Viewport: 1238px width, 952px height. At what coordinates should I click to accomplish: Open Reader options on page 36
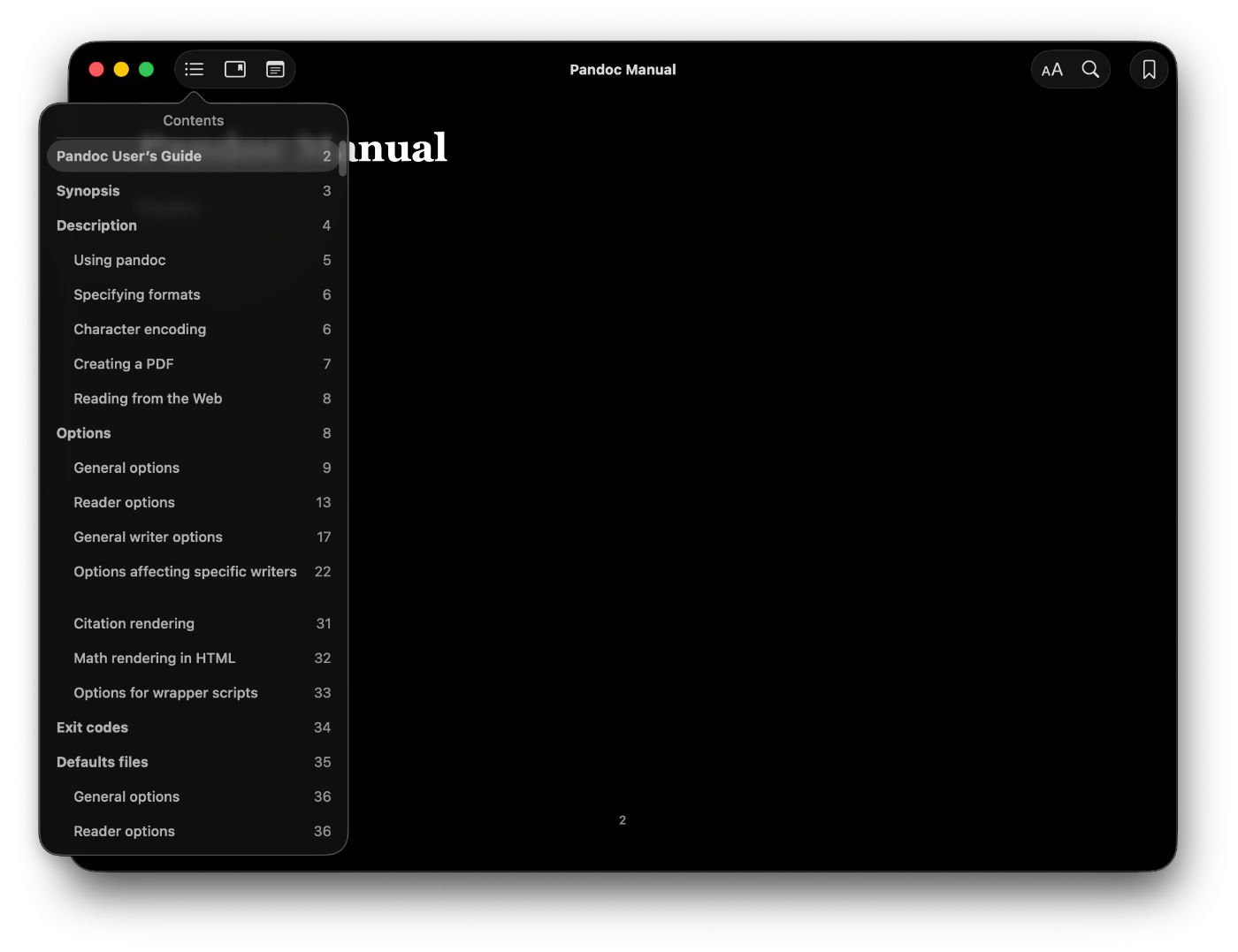click(x=193, y=831)
